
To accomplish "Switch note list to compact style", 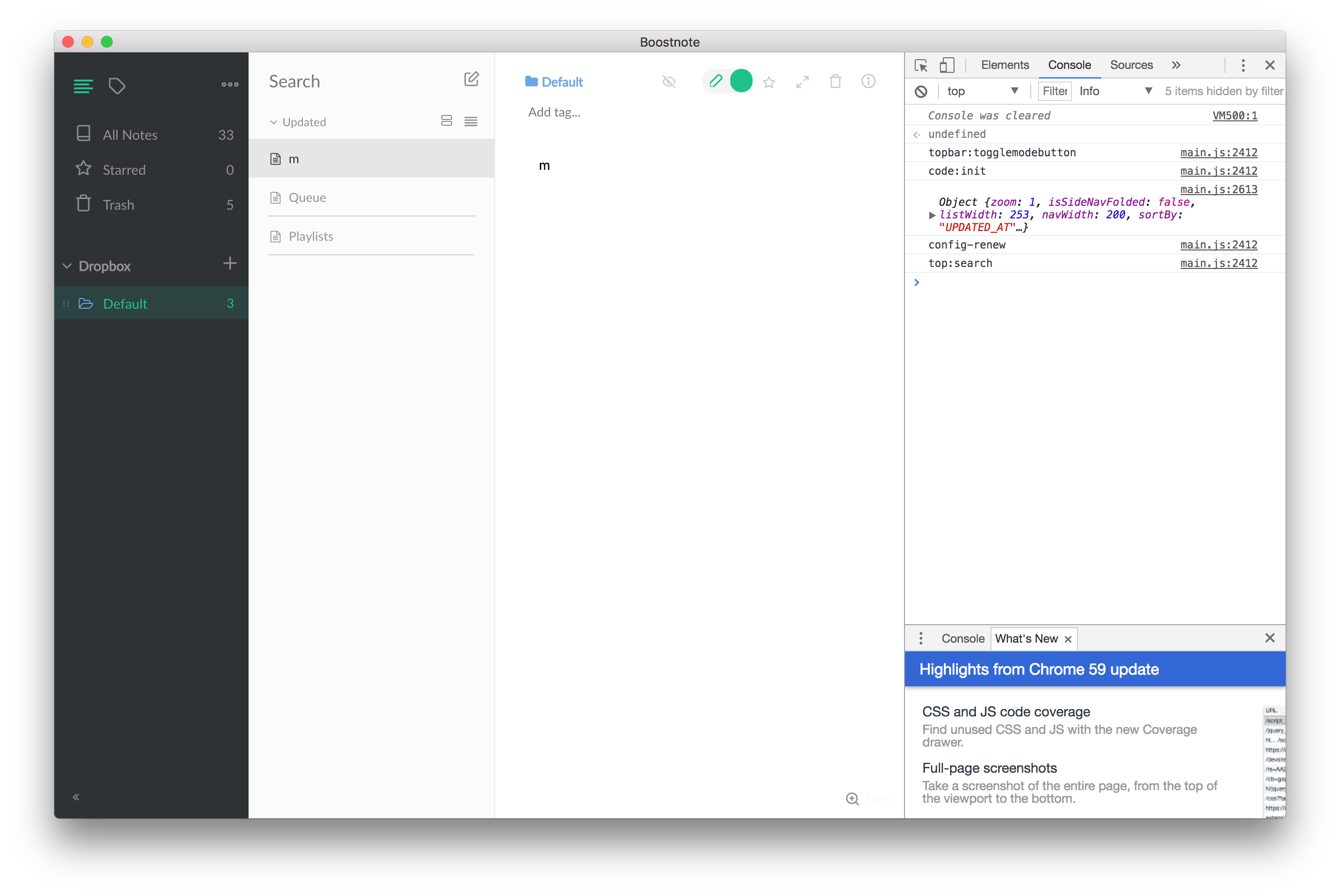I will (x=471, y=122).
